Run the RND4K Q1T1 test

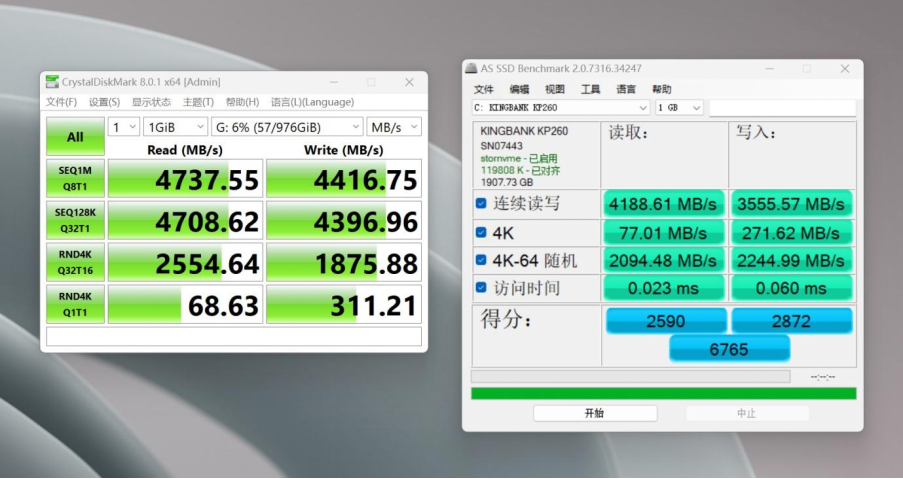click(x=75, y=303)
